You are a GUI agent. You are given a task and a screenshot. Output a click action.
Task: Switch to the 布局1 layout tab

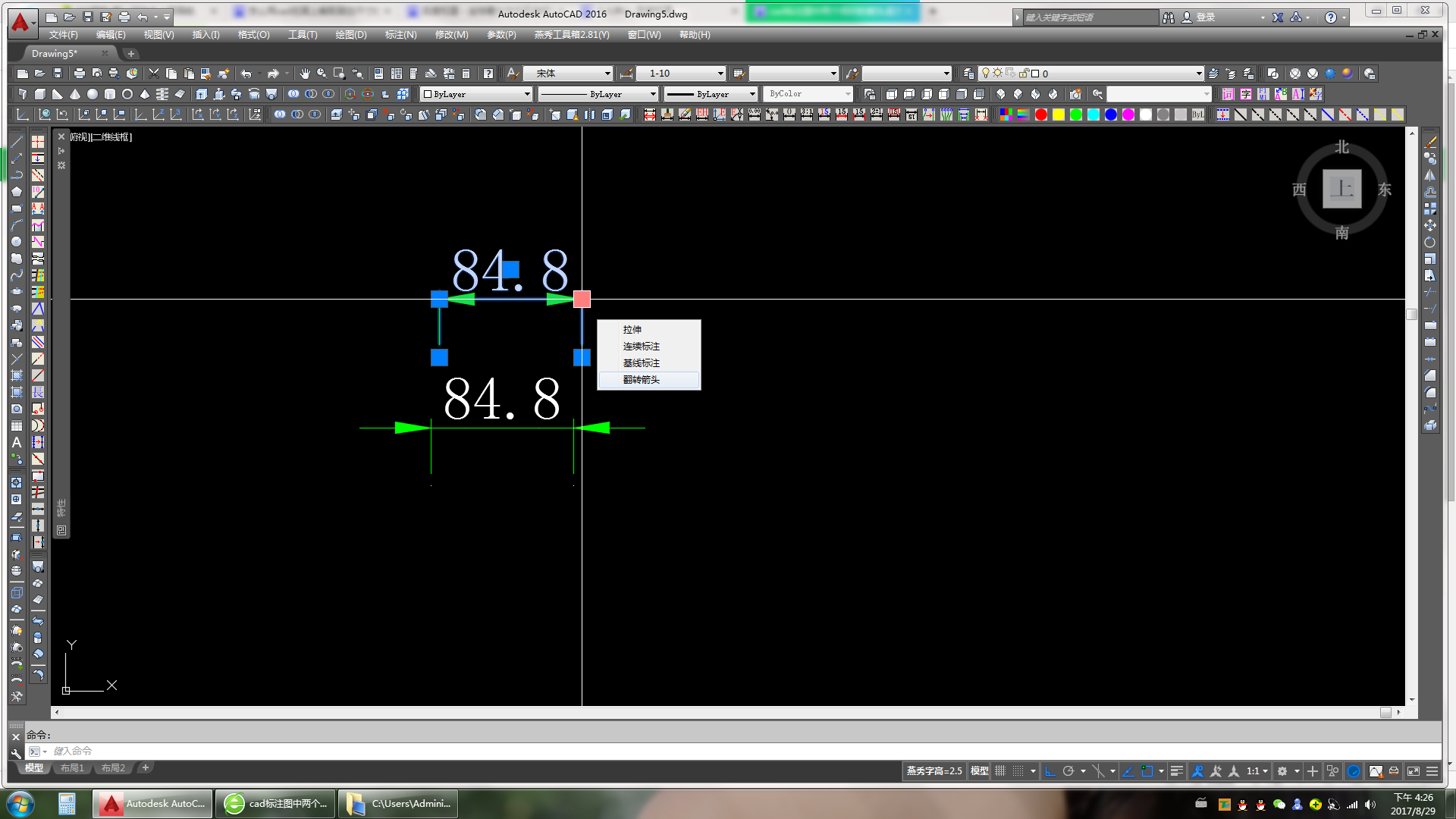click(x=72, y=768)
